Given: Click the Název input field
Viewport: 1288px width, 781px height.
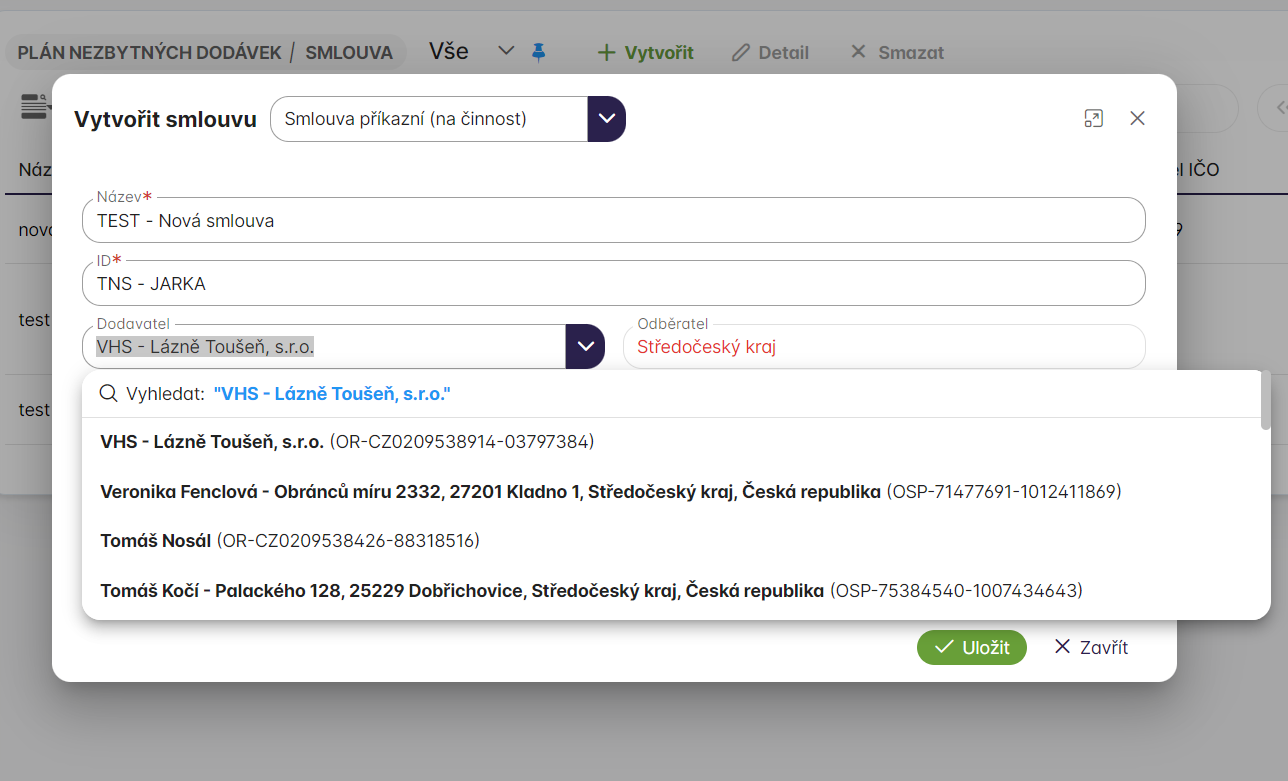Looking at the screenshot, I should pos(612,221).
